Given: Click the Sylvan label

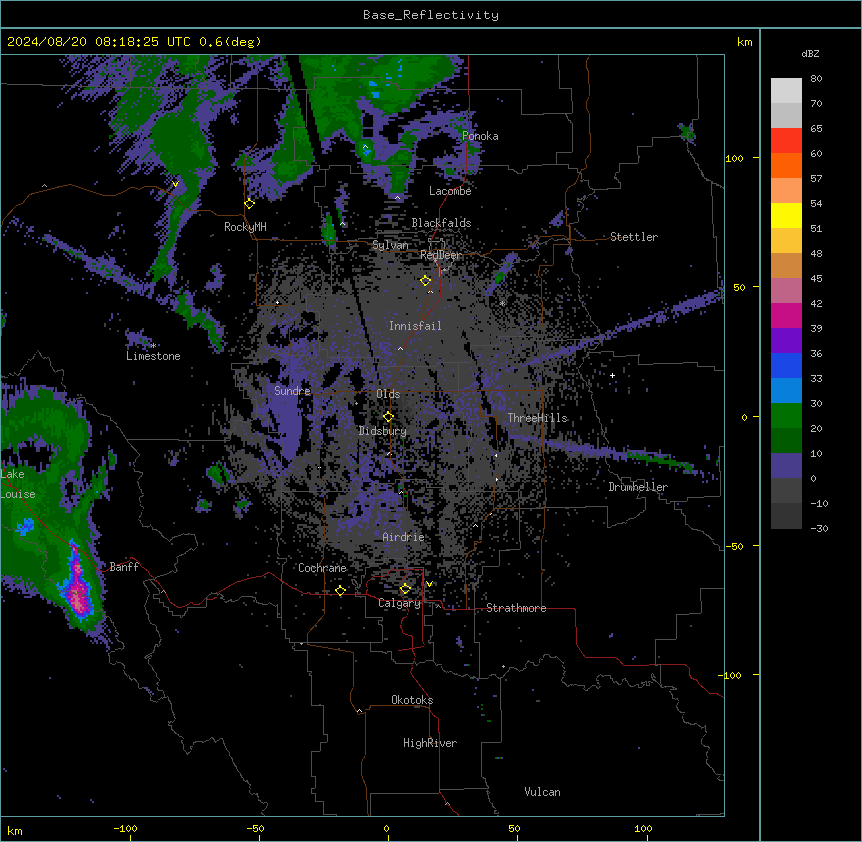Looking at the screenshot, I should tap(390, 245).
